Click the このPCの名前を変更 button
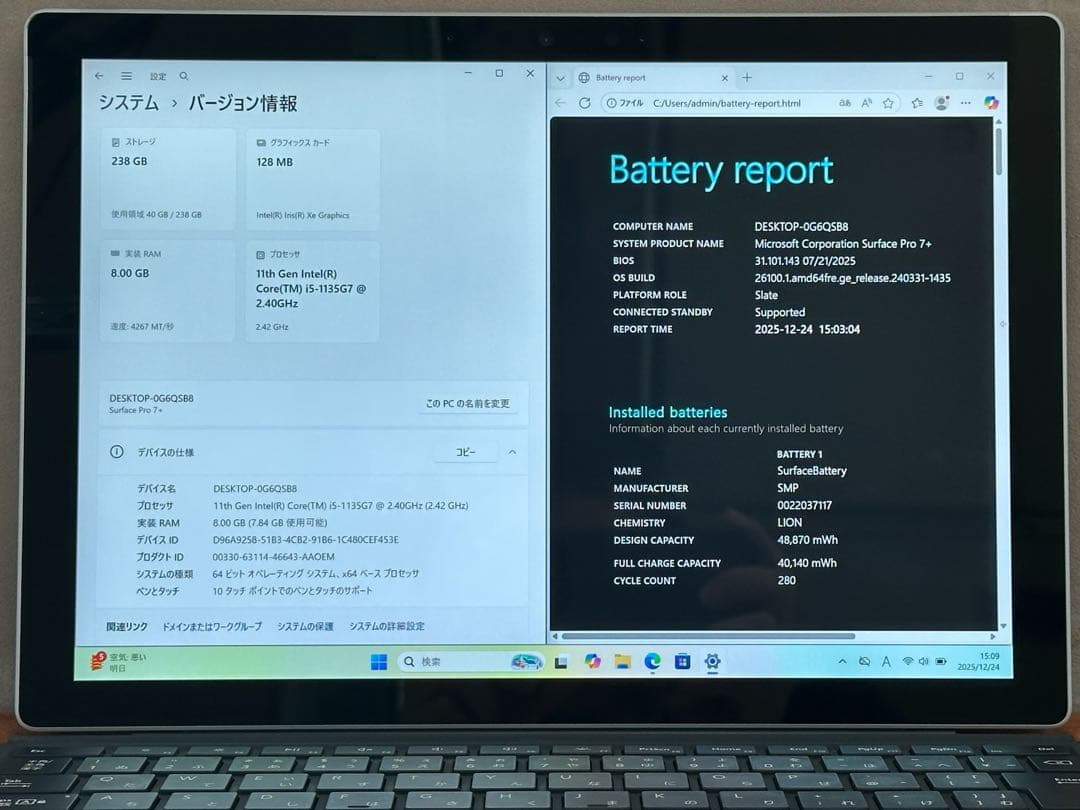 pyautogui.click(x=470, y=403)
